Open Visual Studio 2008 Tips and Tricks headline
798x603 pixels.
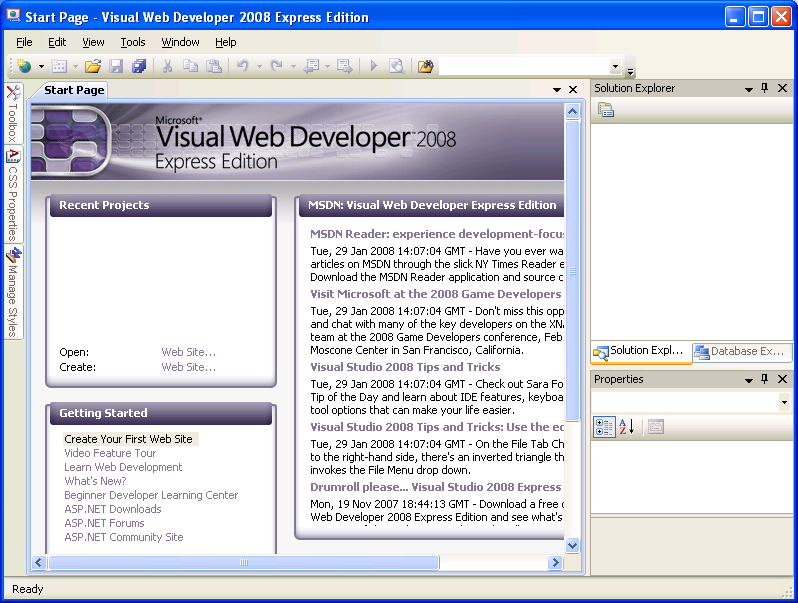pos(405,367)
